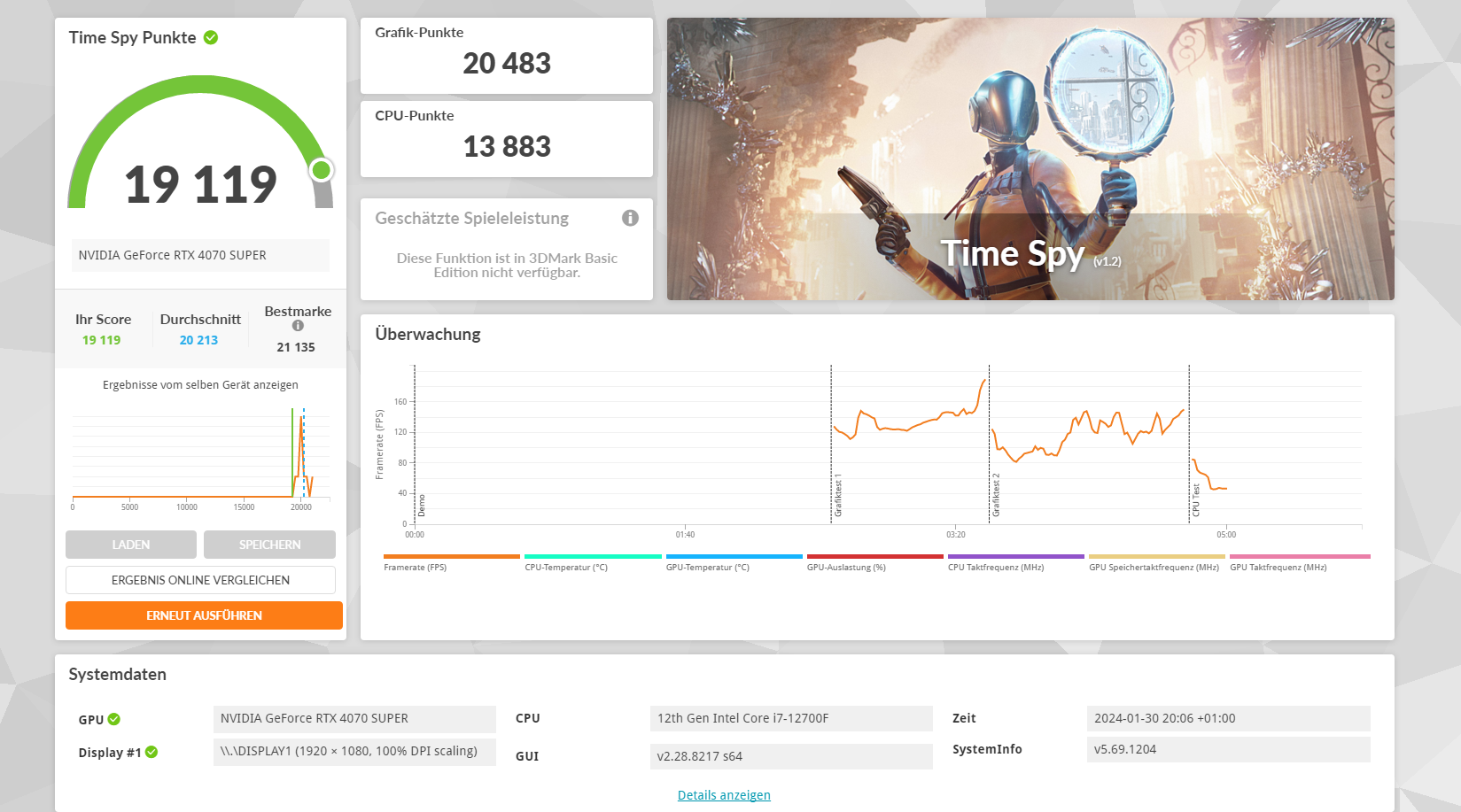Click green checkmark next to GPU label
Image resolution: width=1461 pixels, height=812 pixels.
tap(114, 719)
